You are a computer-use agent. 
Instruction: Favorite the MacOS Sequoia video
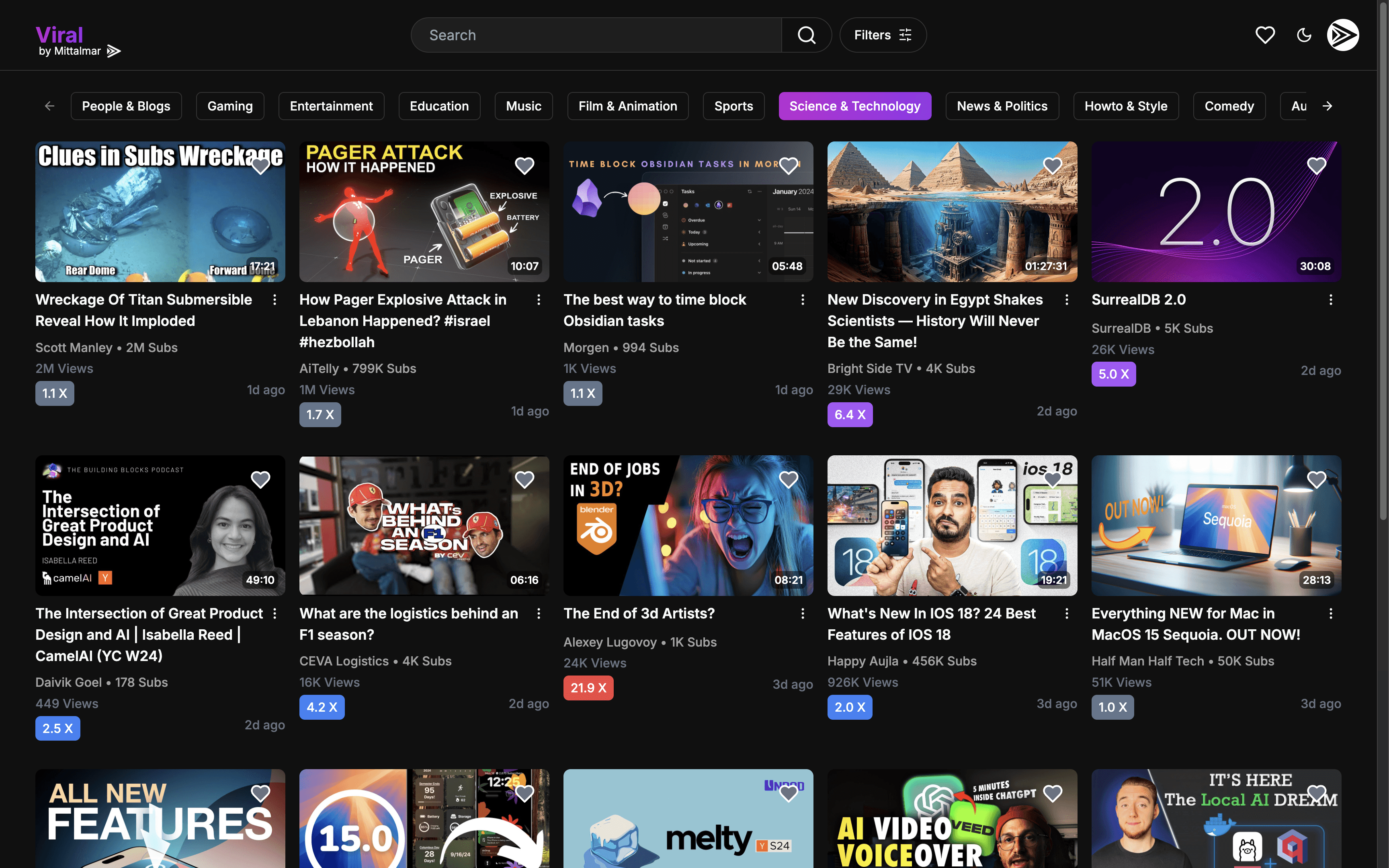1317,479
